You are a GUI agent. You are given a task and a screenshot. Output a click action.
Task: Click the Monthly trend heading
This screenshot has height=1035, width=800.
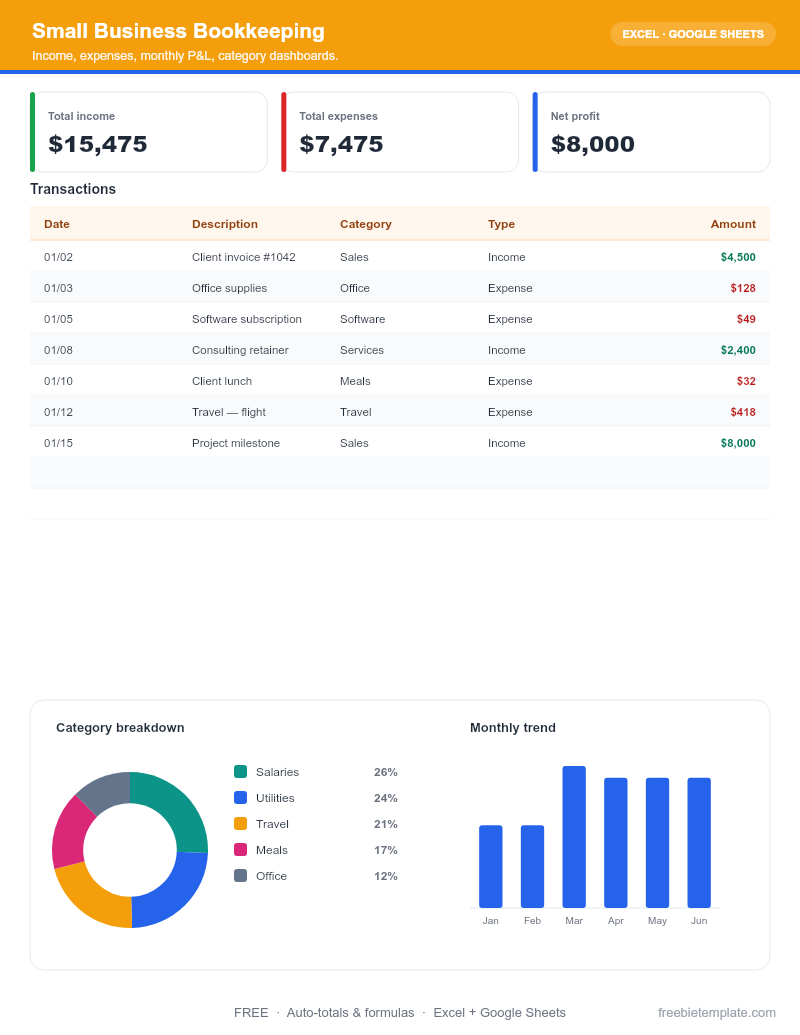click(513, 727)
